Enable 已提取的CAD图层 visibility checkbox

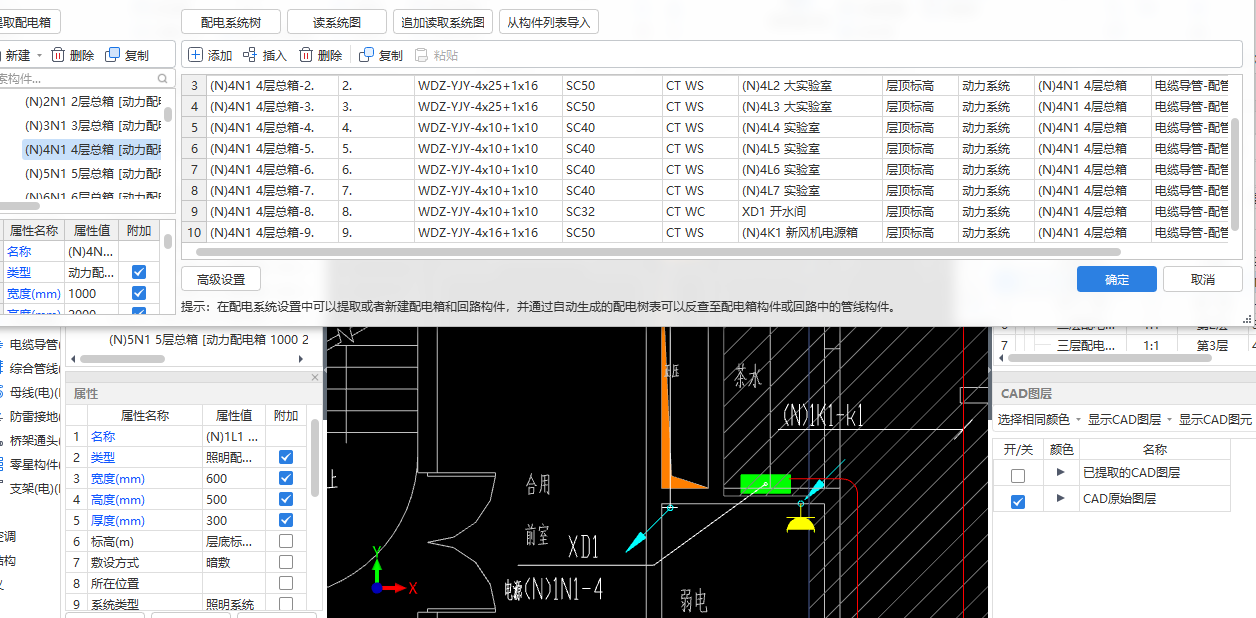click(1018, 476)
